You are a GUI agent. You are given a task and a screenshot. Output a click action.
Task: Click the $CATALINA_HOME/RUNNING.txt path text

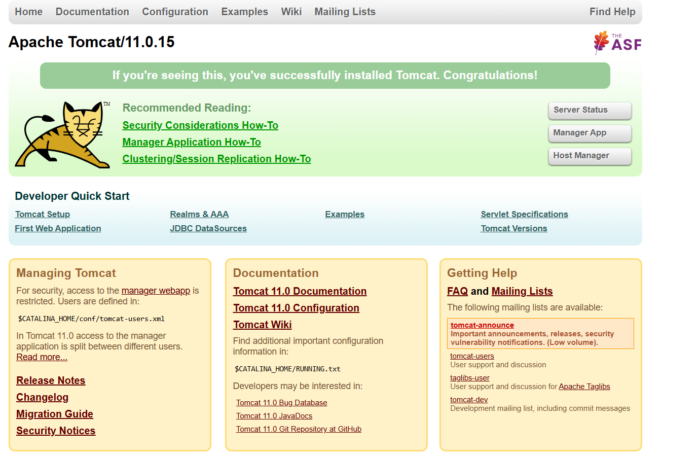(288, 369)
